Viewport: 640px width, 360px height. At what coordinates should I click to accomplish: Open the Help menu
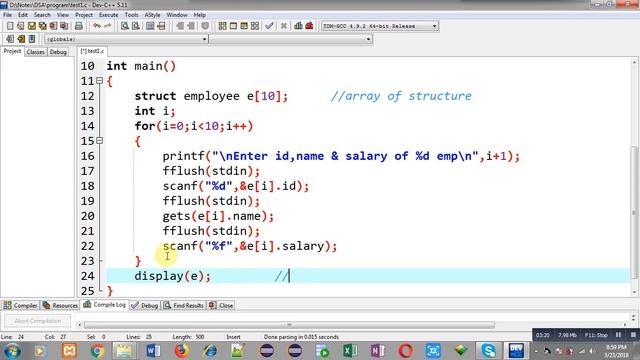pyautogui.click(x=199, y=15)
